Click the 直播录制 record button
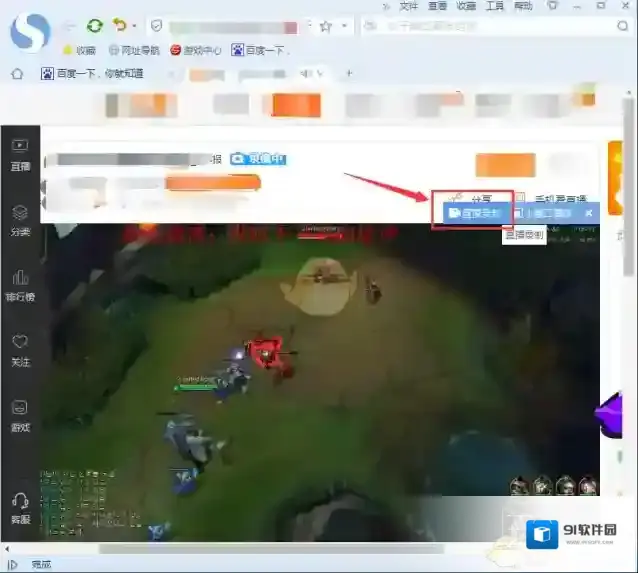Viewport: 638px width, 573px height. pos(473,213)
